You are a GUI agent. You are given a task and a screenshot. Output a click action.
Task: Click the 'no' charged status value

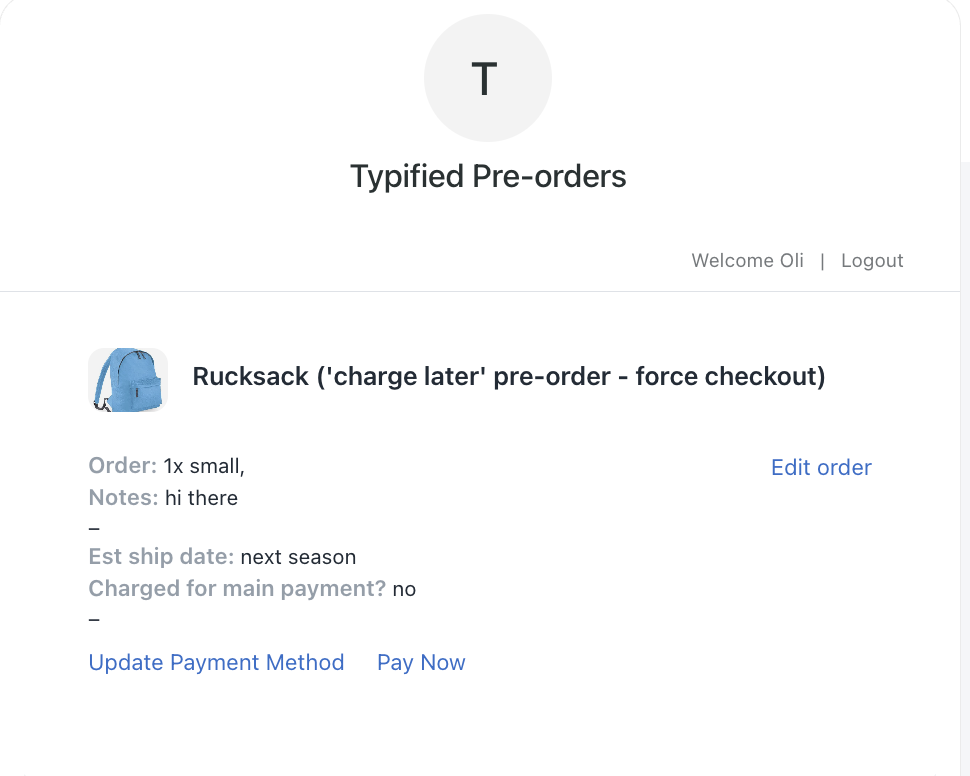coord(404,589)
